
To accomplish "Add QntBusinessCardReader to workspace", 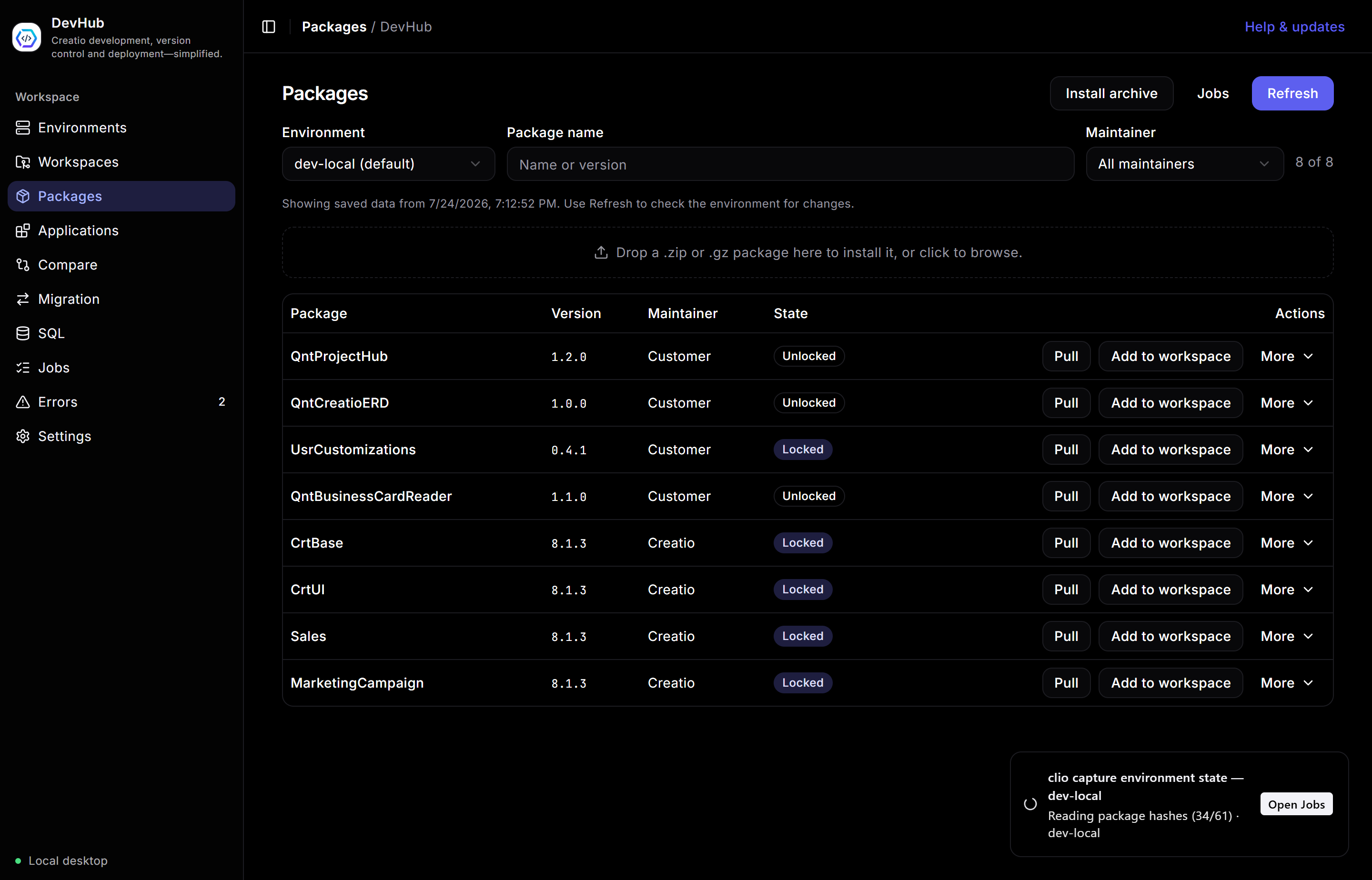I will [1171, 496].
